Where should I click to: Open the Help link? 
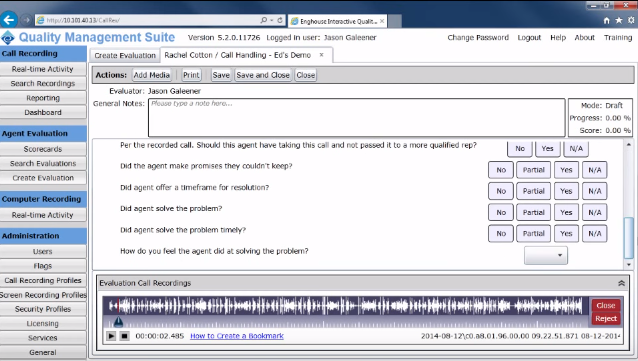tap(558, 37)
